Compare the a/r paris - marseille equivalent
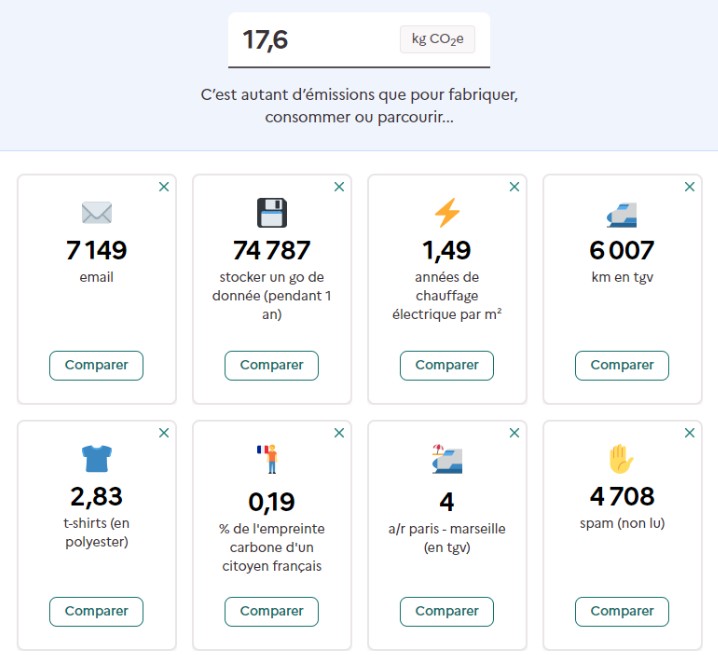The height and width of the screenshot is (655, 718). click(447, 611)
